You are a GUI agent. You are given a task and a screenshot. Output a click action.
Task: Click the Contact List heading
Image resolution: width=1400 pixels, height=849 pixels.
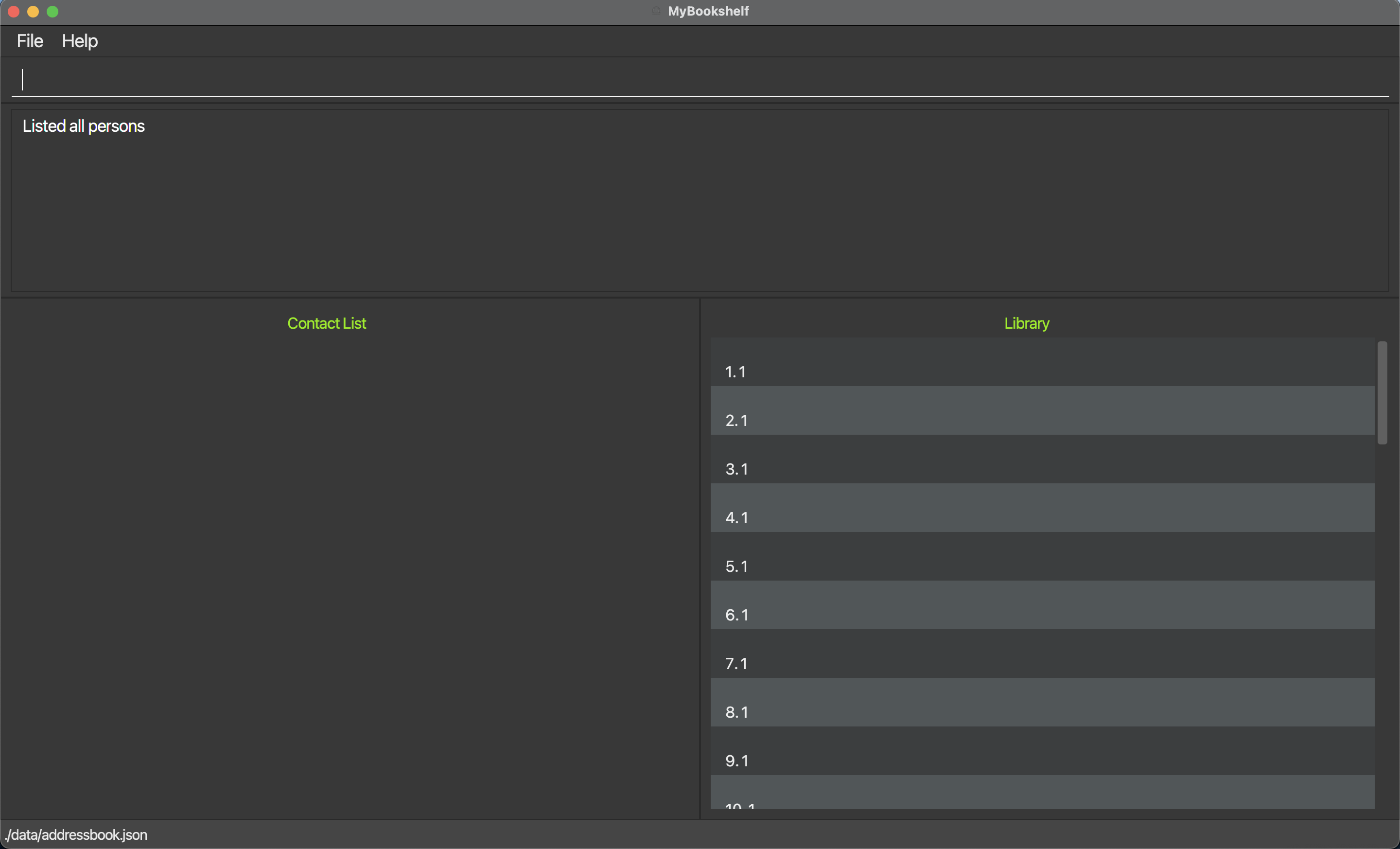327,323
